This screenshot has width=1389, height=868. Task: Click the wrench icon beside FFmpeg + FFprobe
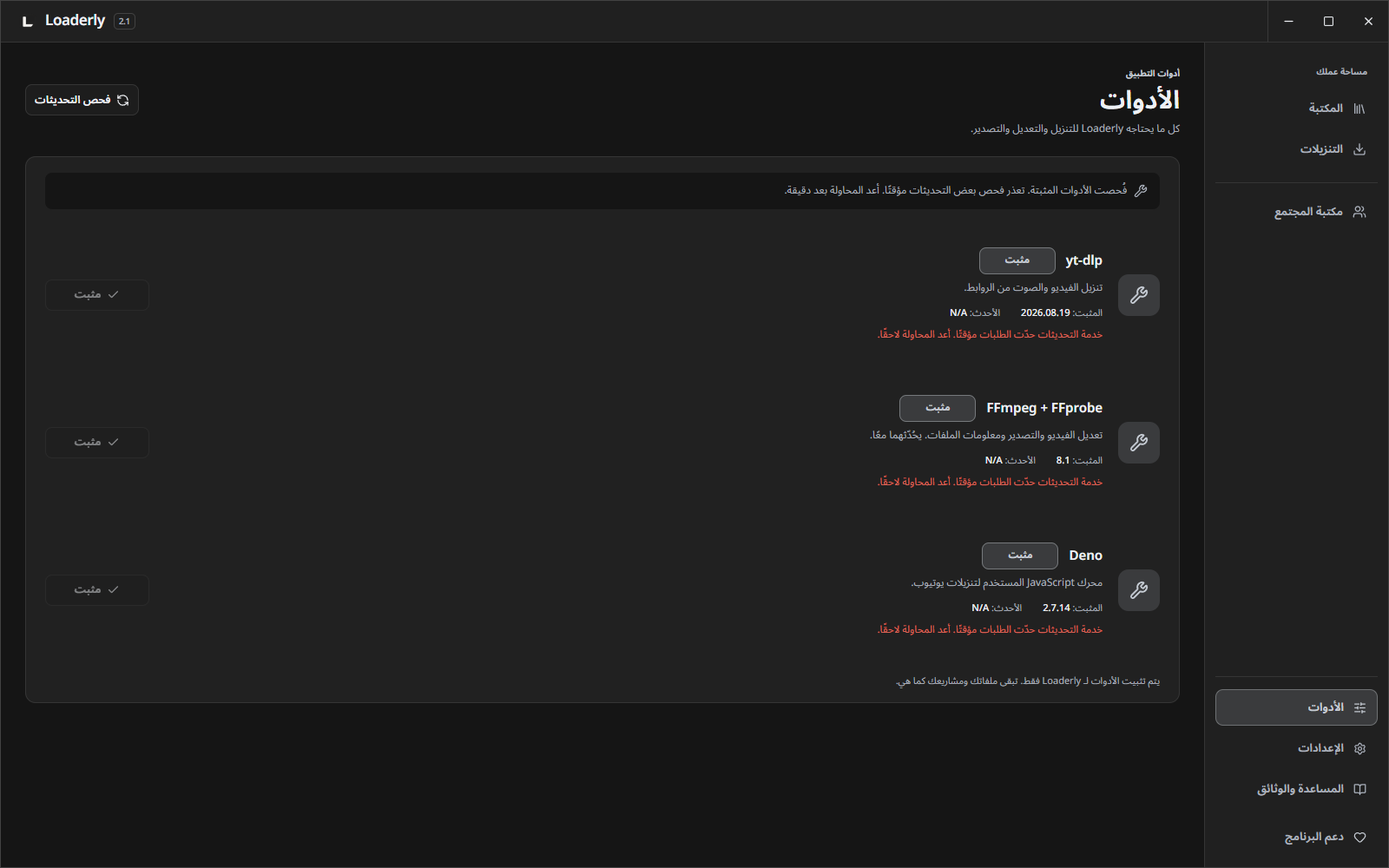click(x=1139, y=443)
